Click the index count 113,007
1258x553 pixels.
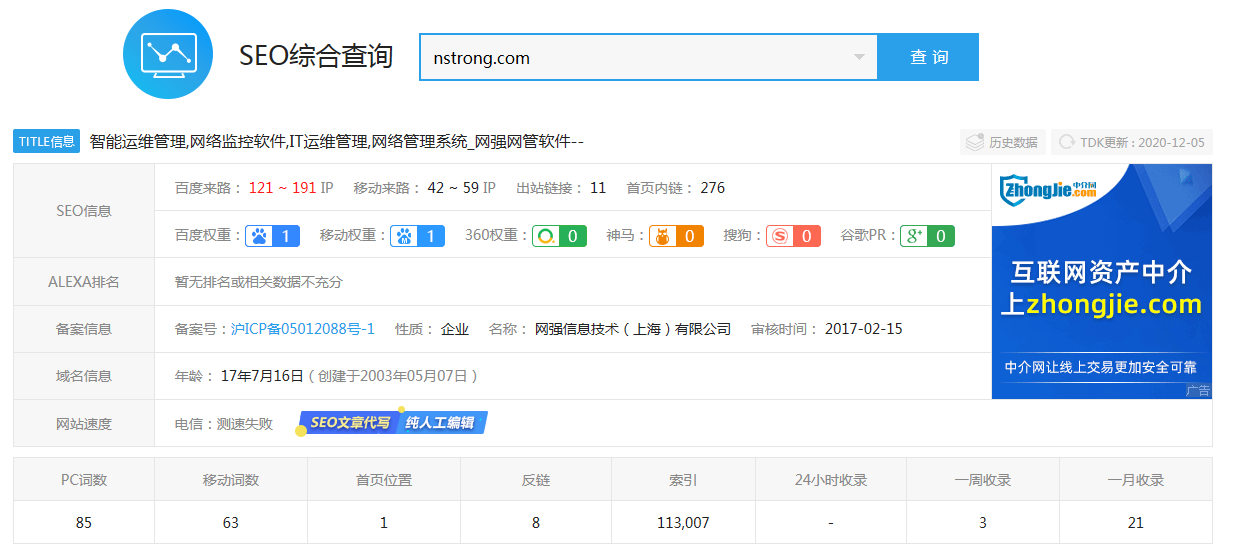click(x=683, y=522)
